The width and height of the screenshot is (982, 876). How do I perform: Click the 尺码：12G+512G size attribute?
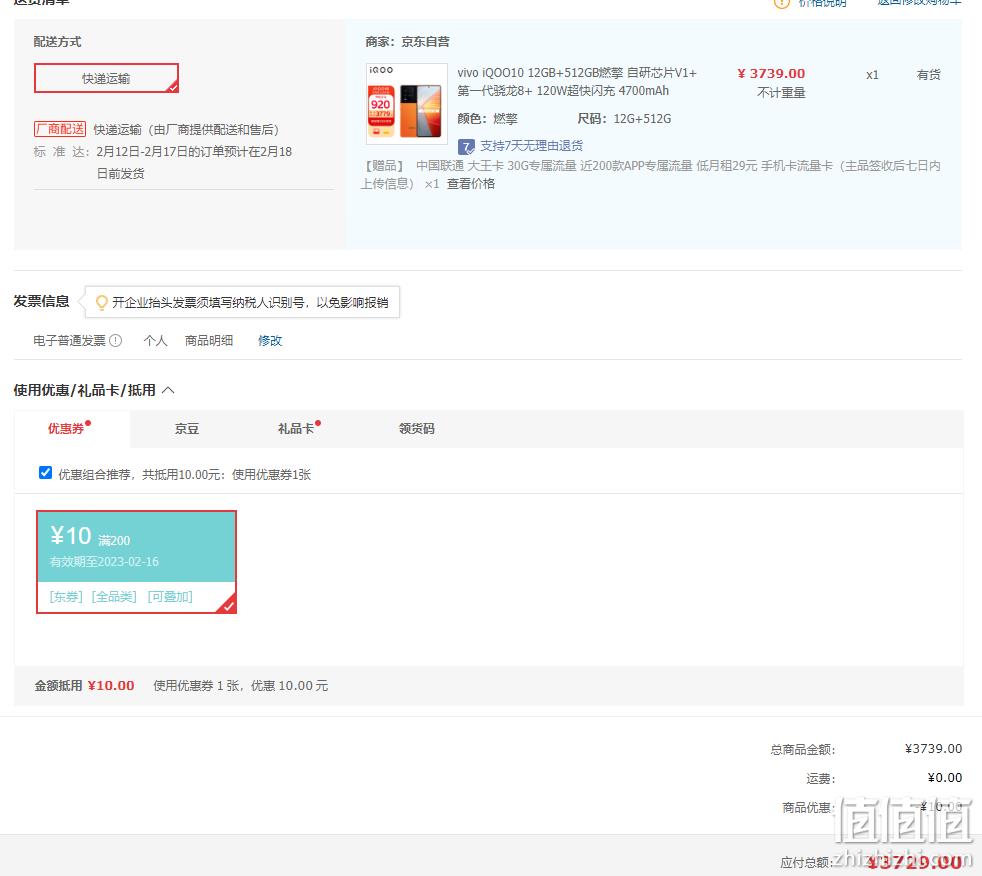click(624, 119)
